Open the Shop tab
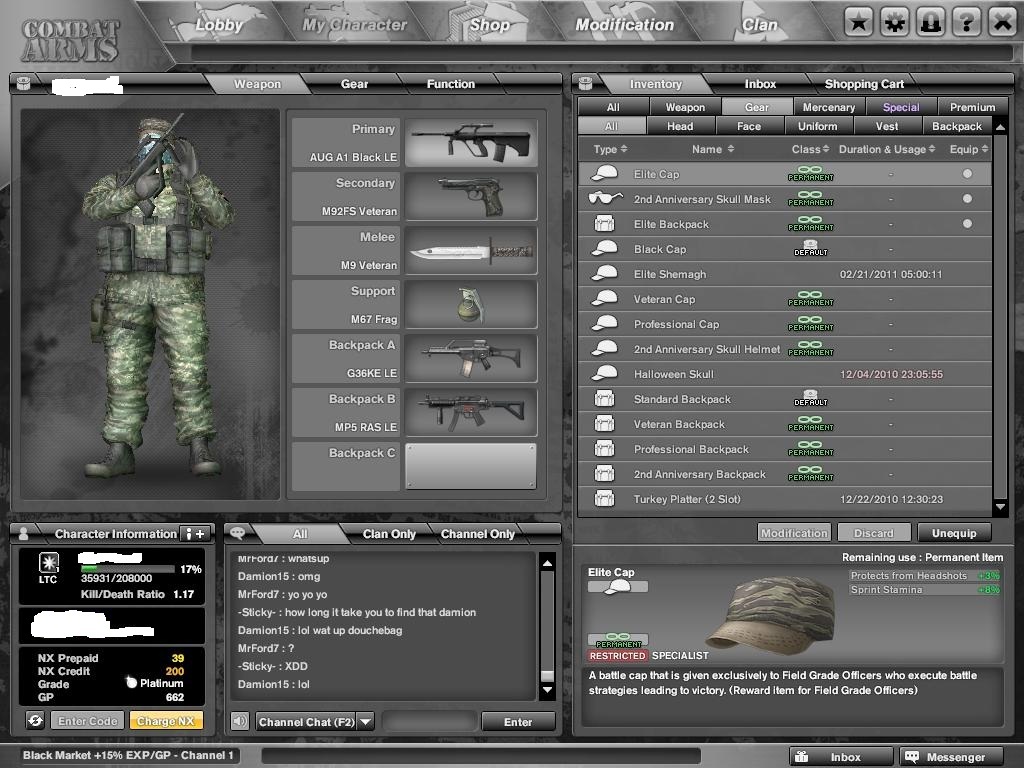The height and width of the screenshot is (768, 1024). pos(489,25)
